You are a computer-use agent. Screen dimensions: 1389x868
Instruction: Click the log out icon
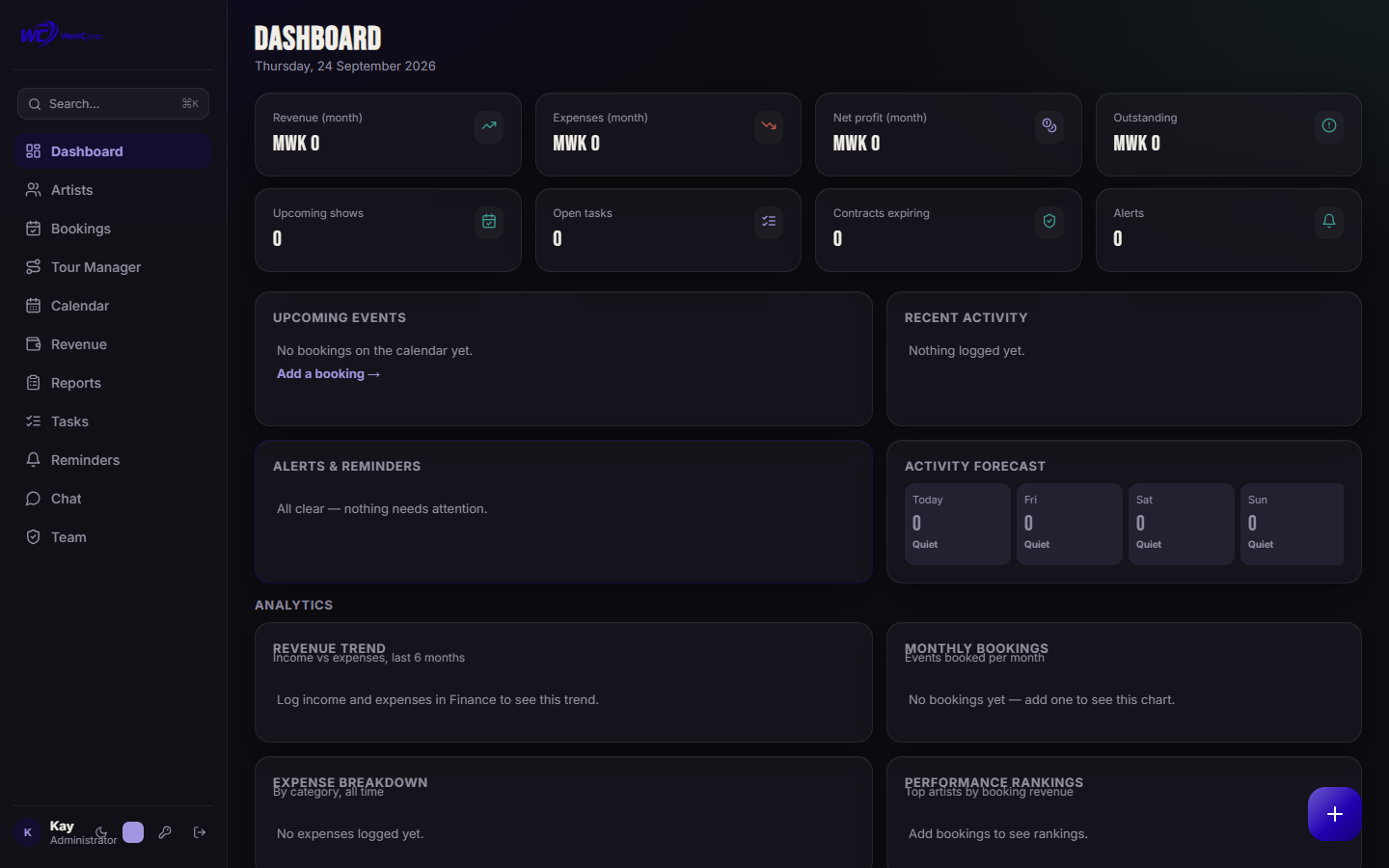[200, 832]
